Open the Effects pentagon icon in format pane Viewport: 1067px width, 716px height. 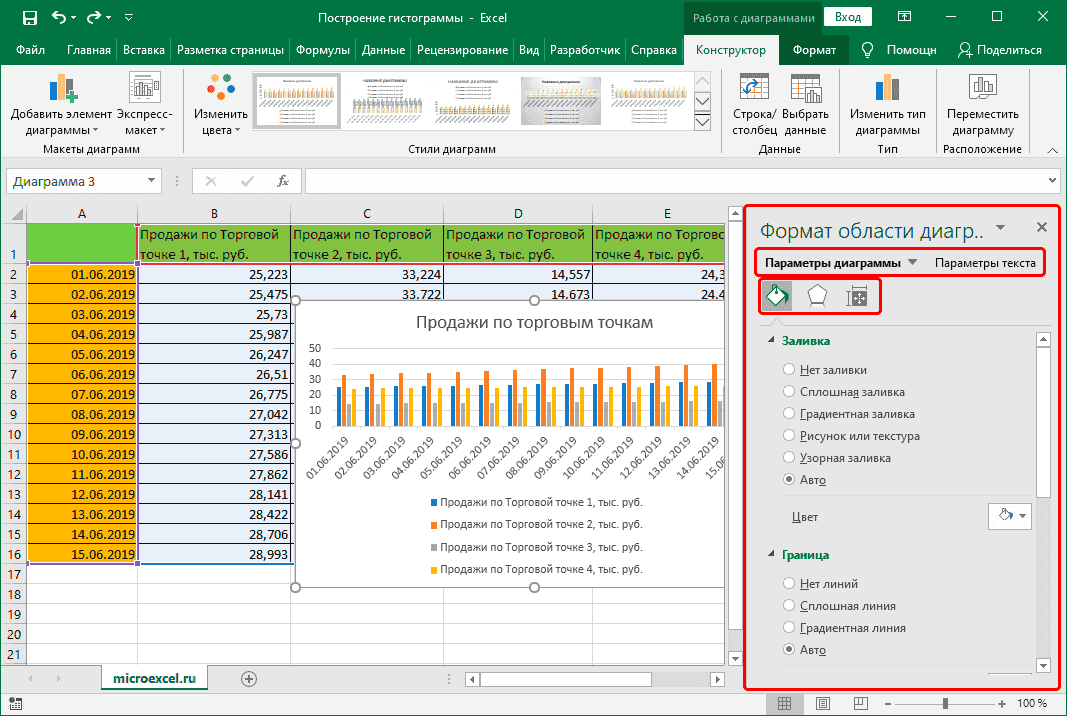point(817,296)
